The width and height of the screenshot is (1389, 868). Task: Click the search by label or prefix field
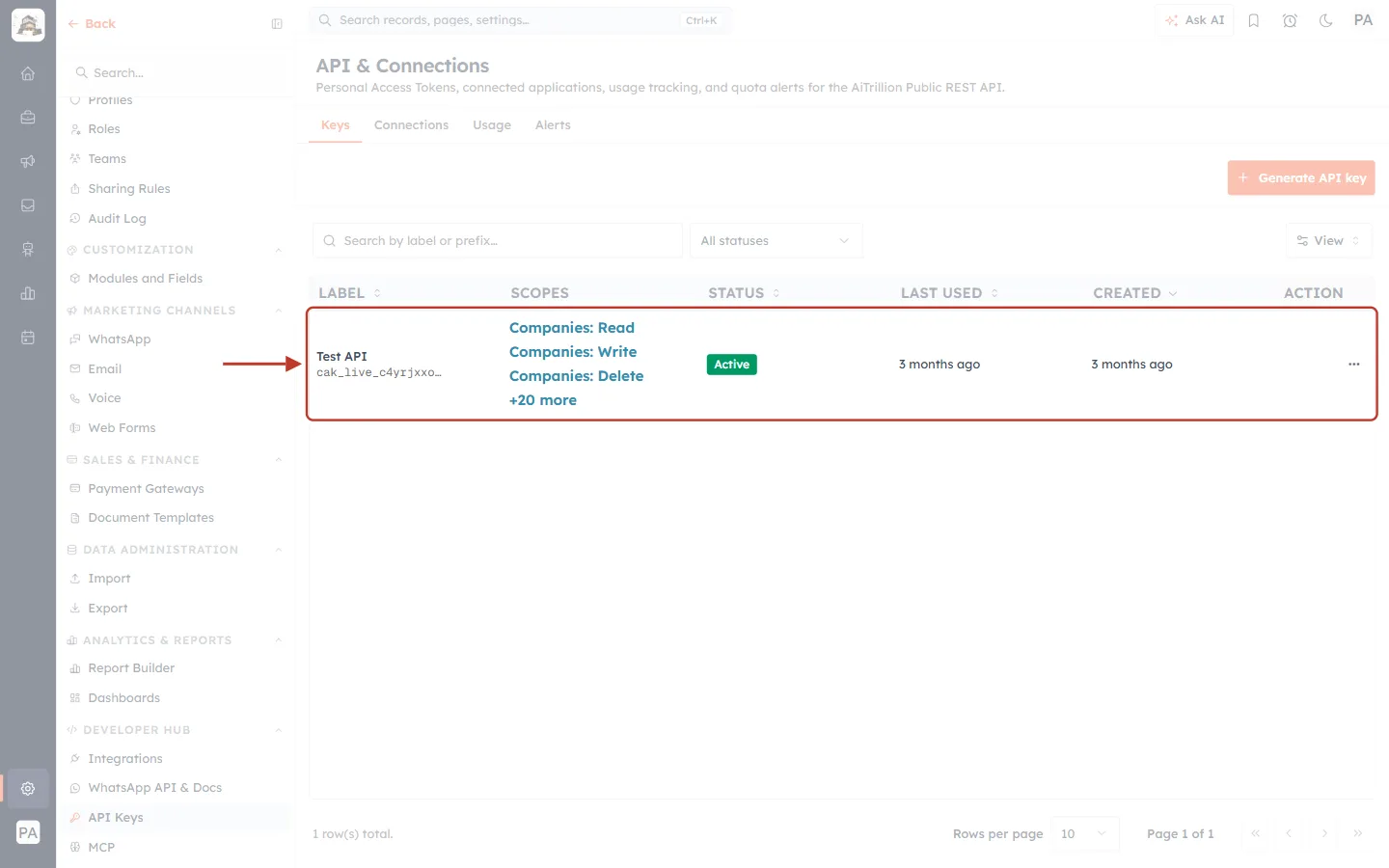point(498,241)
